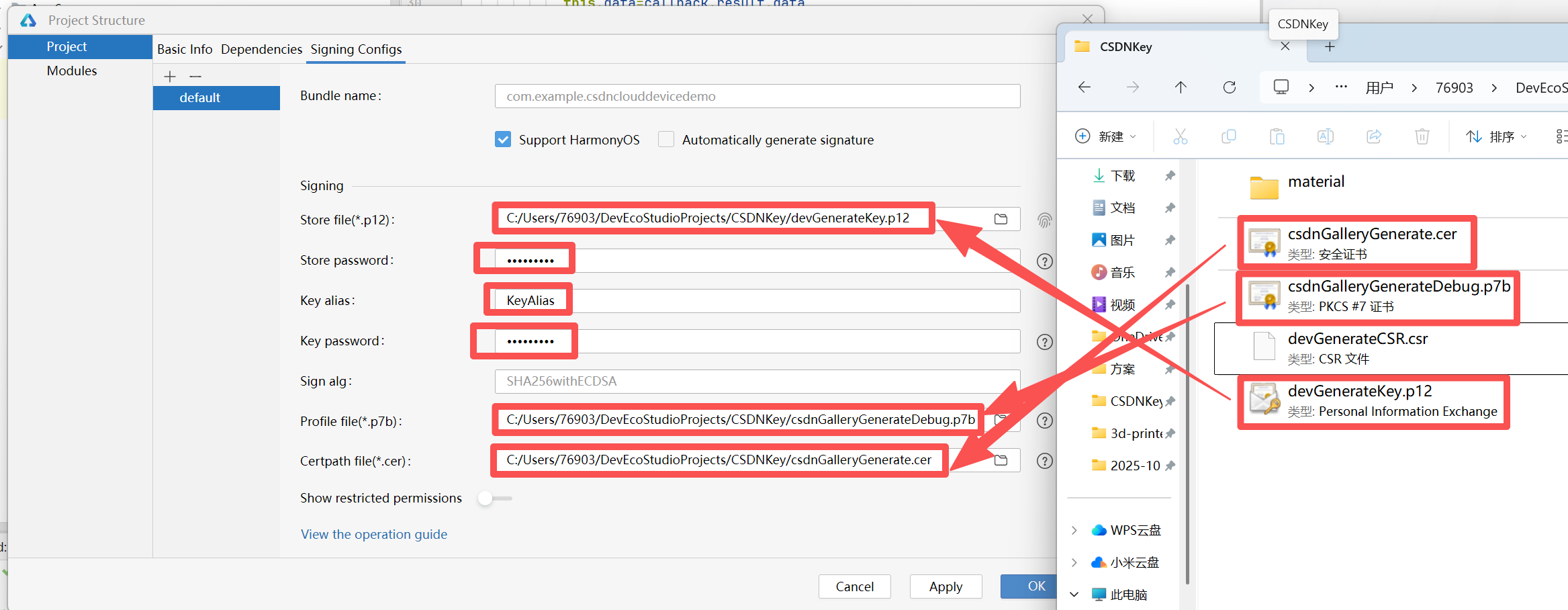This screenshot has width=1568, height=610.
Task: Toggle Show restricted permissions switch
Action: (x=494, y=498)
